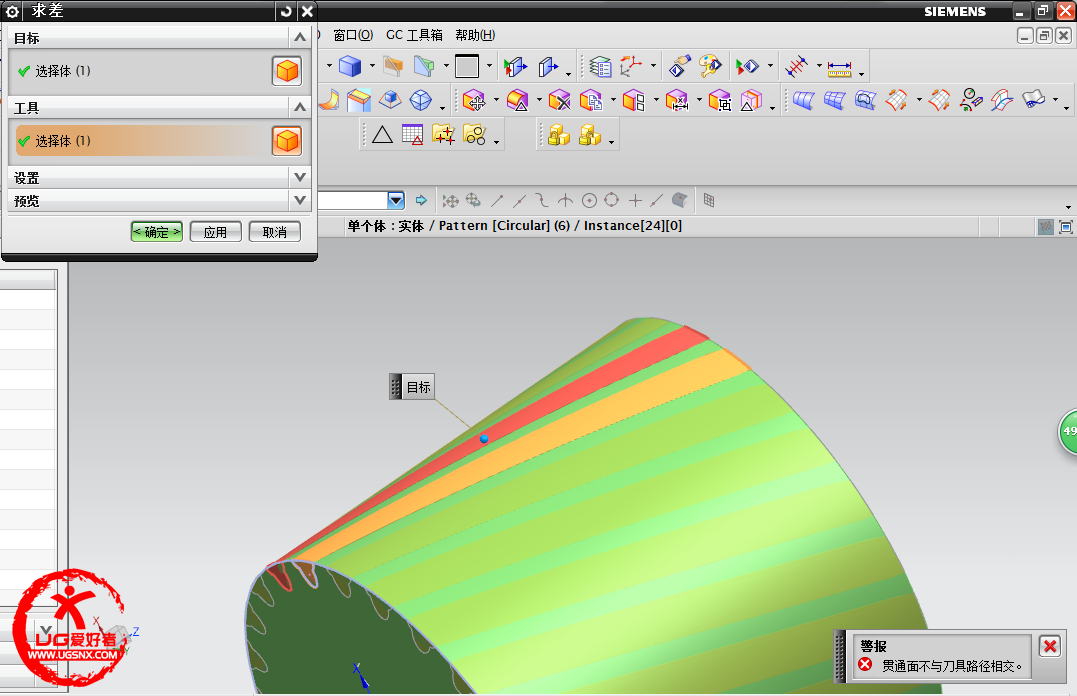
Task: Click the through-curve mesh surface icon
Action: click(835, 101)
